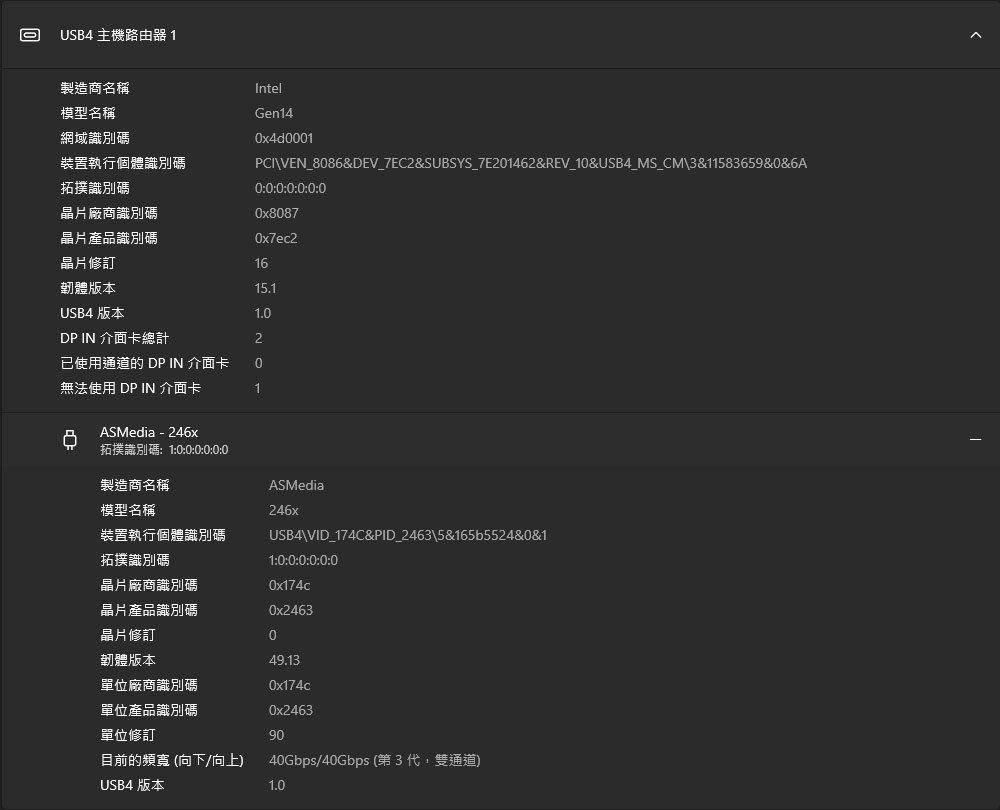Click the 單位廠商識別碼 value 0x174c
This screenshot has width=1000, height=810.
289,685
